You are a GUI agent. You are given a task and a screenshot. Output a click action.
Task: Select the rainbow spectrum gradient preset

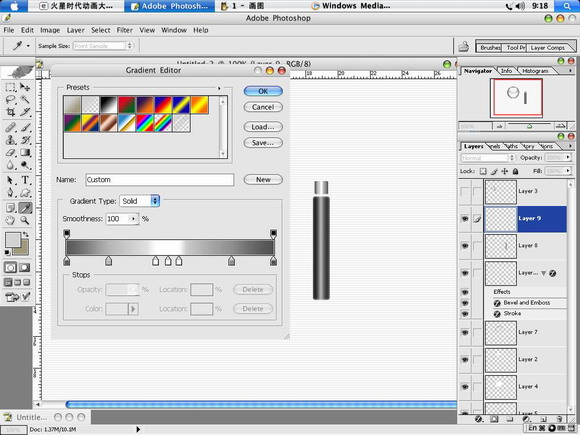(x=145, y=123)
